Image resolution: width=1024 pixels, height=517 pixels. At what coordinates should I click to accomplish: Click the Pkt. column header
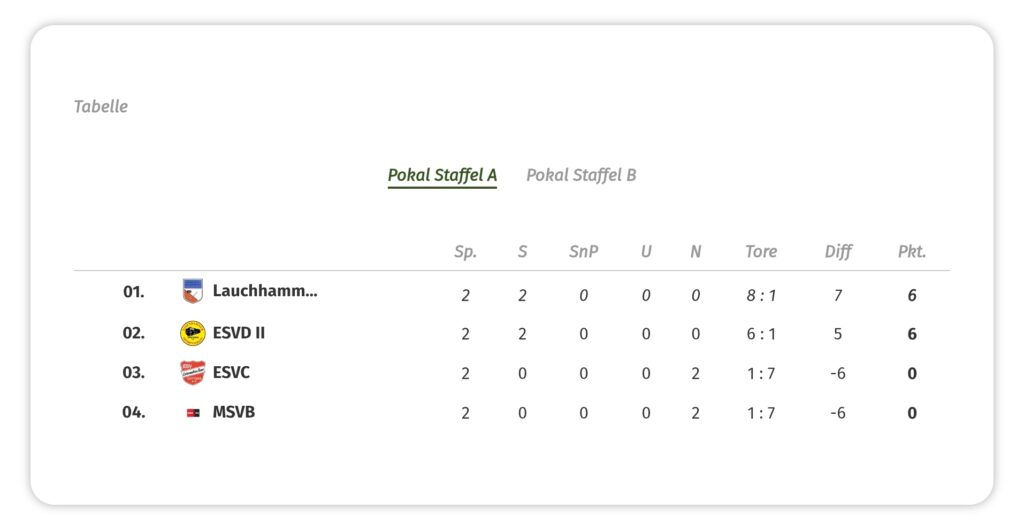912,252
